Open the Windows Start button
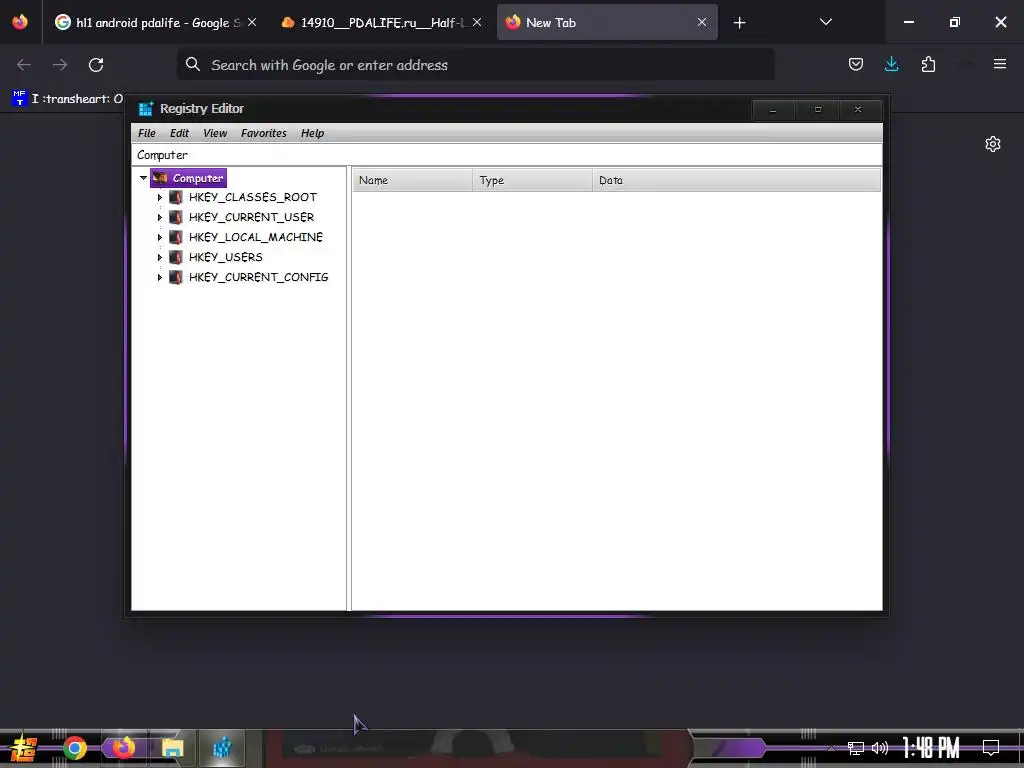This screenshot has height=768, width=1024. [24, 748]
